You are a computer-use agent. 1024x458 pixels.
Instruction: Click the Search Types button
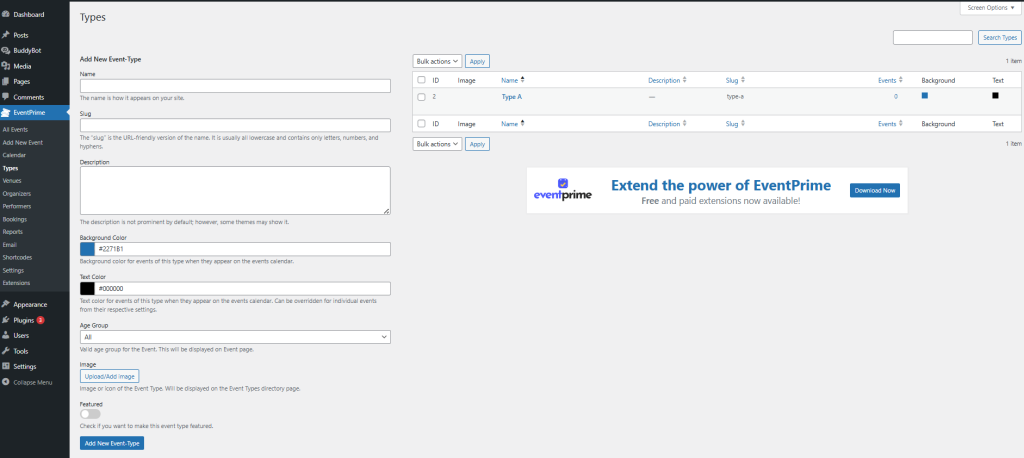pos(1000,38)
